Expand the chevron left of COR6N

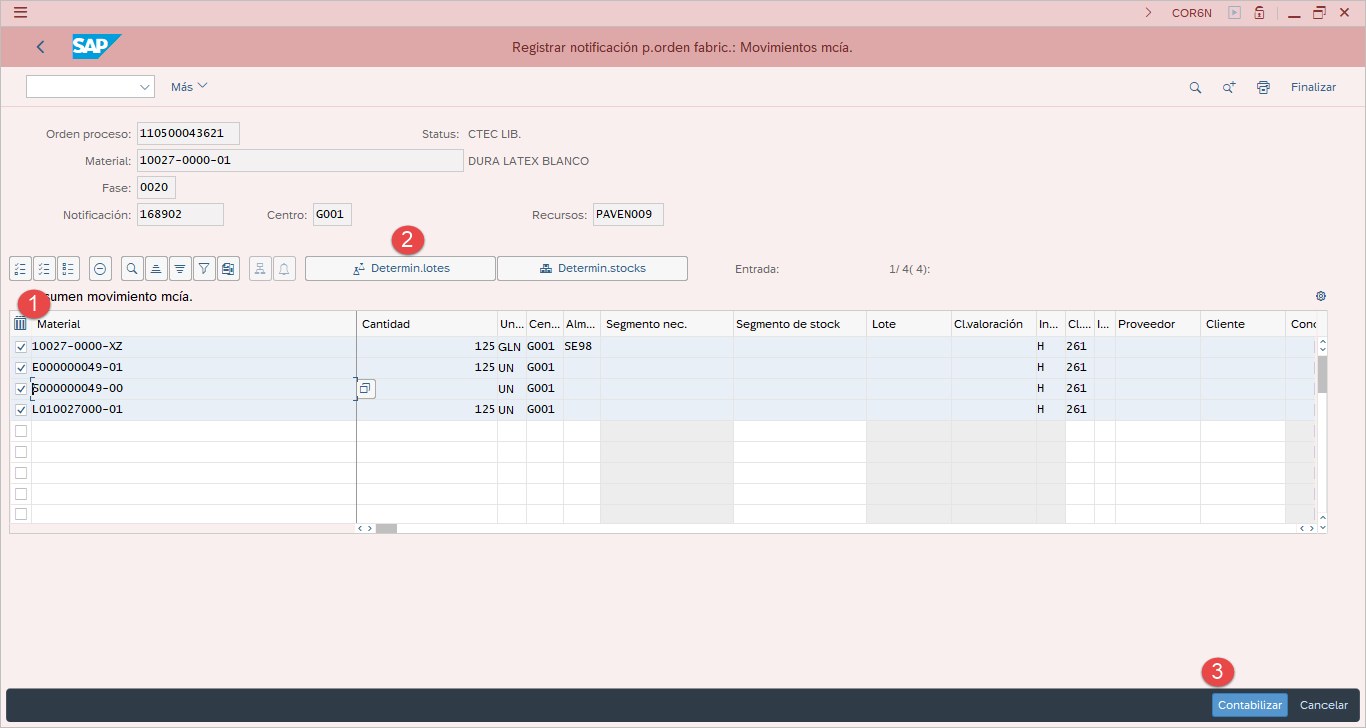click(x=1149, y=13)
